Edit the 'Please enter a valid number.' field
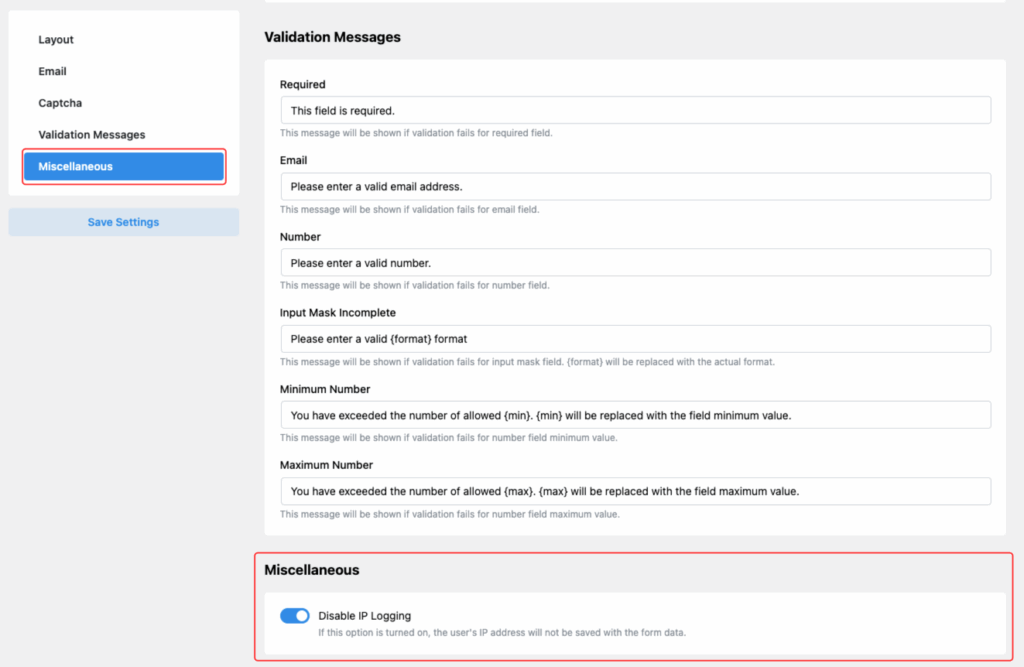The width and height of the screenshot is (1024, 667). tap(635, 262)
